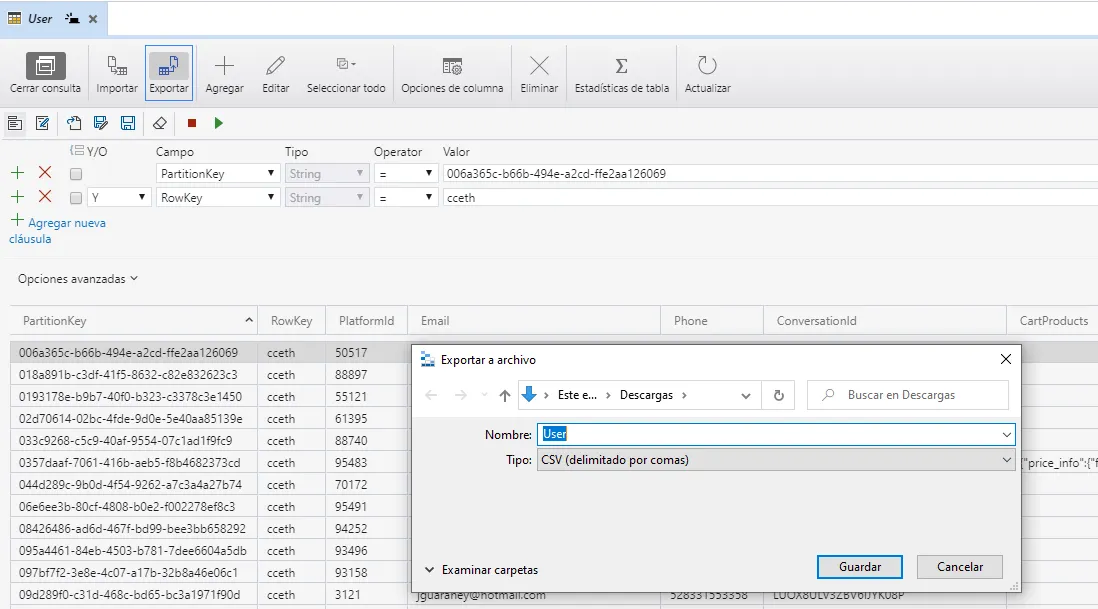
Task: Click Descargas in the breadcrumb path
Action: pyautogui.click(x=646, y=396)
